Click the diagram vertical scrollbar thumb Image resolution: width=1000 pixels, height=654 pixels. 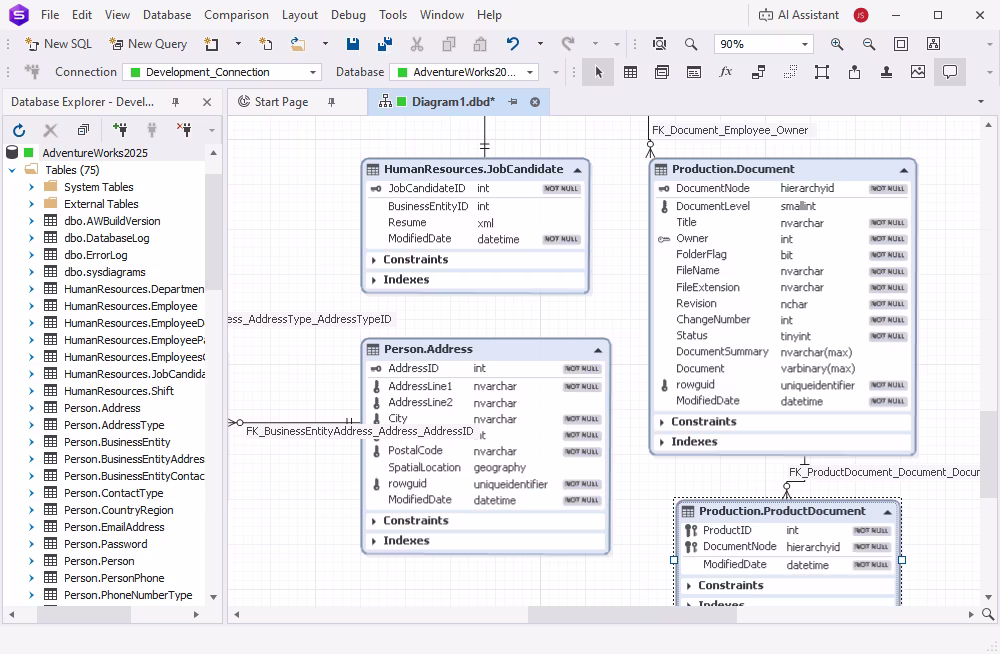988,454
